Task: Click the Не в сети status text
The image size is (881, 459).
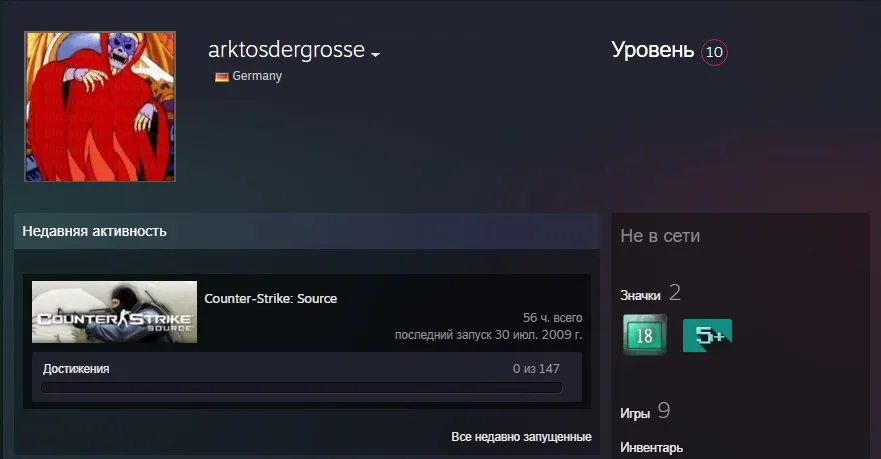Action: [660, 235]
